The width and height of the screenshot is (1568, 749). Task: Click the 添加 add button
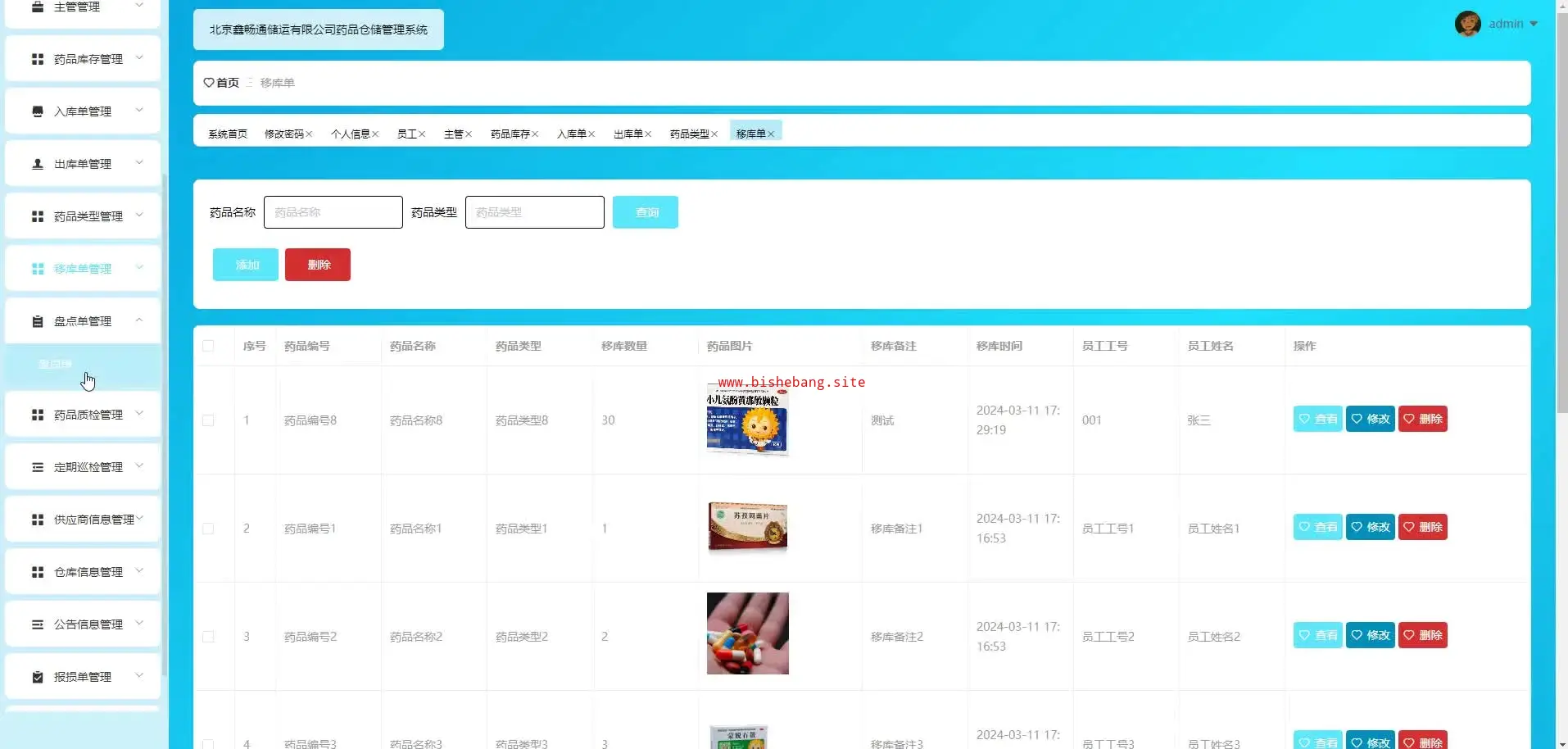pos(246,265)
